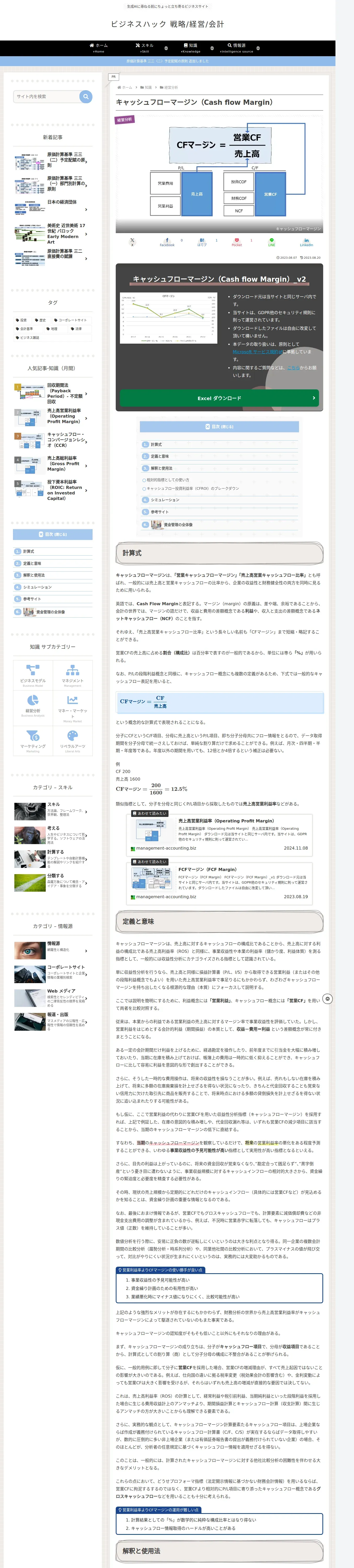This screenshot has width=354, height=1568.
Task: Click the Excel ダウンロード button
Action: 219,398
